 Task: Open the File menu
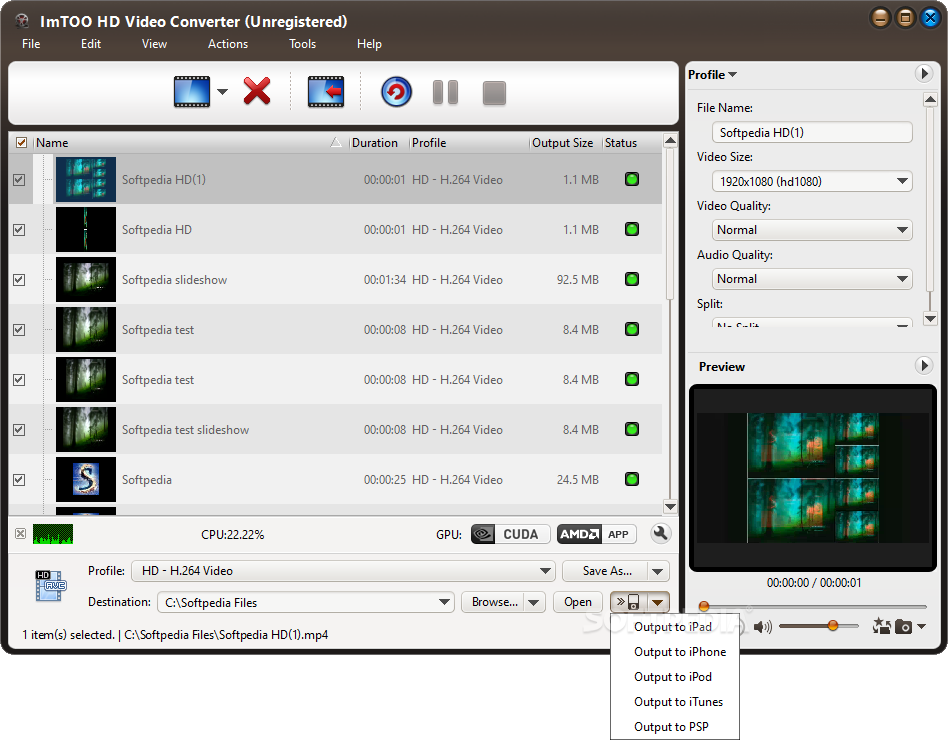[x=31, y=44]
